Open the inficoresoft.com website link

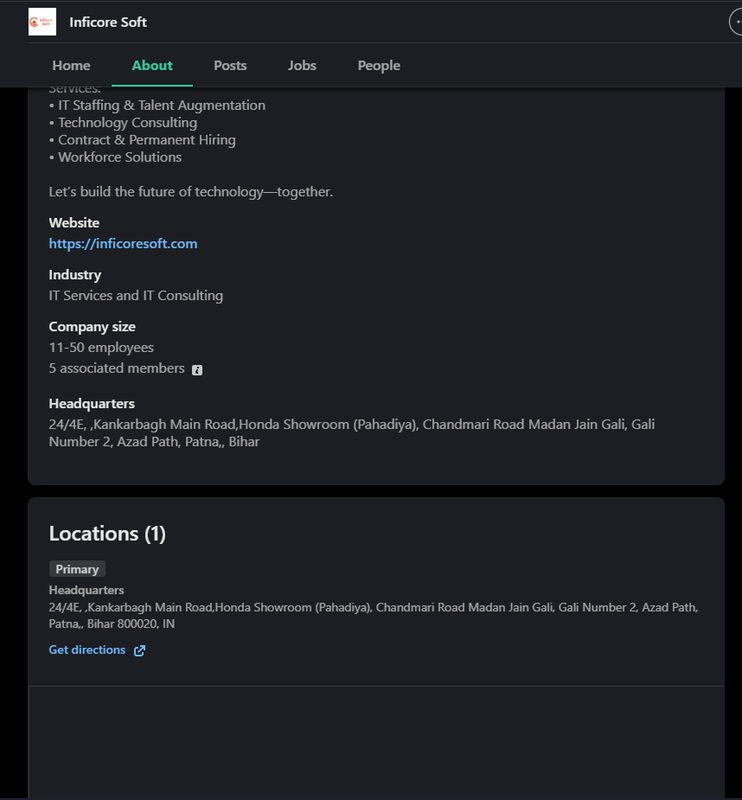[x=123, y=243]
